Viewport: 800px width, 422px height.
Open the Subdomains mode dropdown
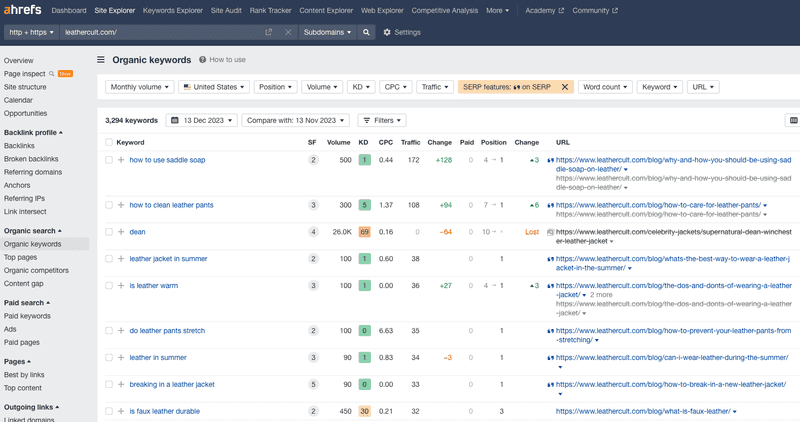328,32
